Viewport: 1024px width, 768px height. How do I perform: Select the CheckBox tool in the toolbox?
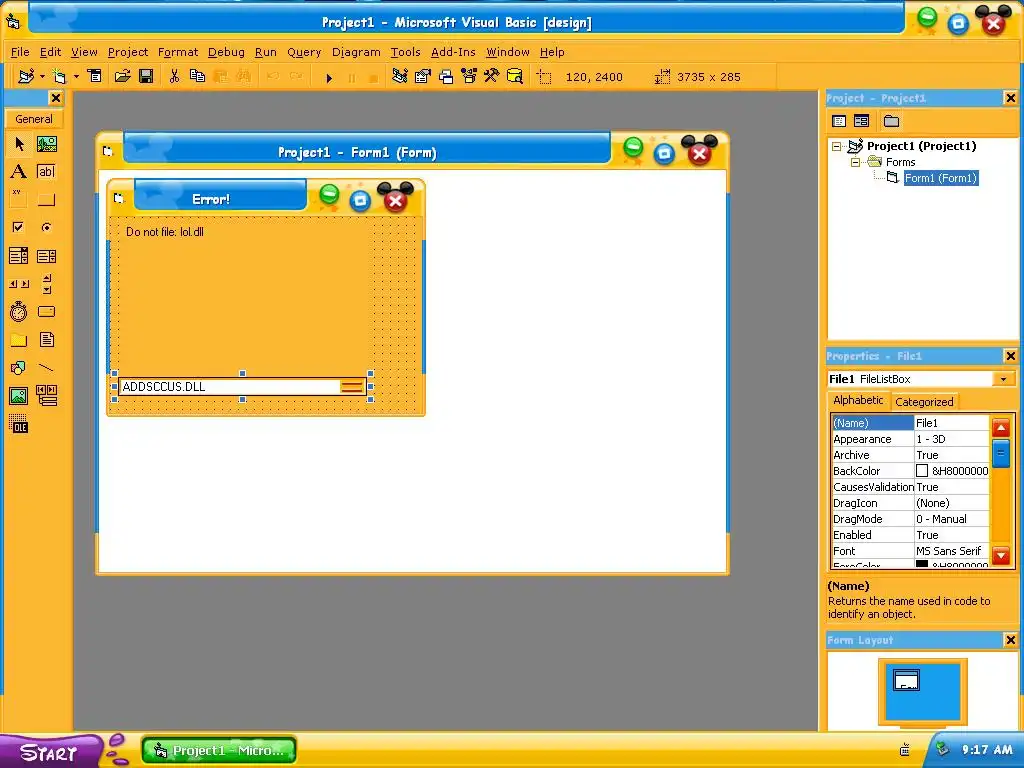click(19, 227)
